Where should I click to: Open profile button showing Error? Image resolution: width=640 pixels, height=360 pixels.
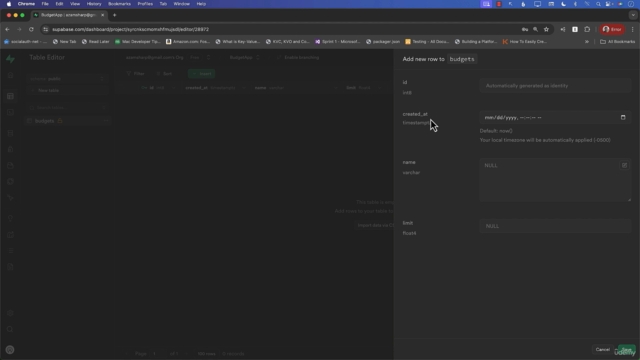pos(612,29)
